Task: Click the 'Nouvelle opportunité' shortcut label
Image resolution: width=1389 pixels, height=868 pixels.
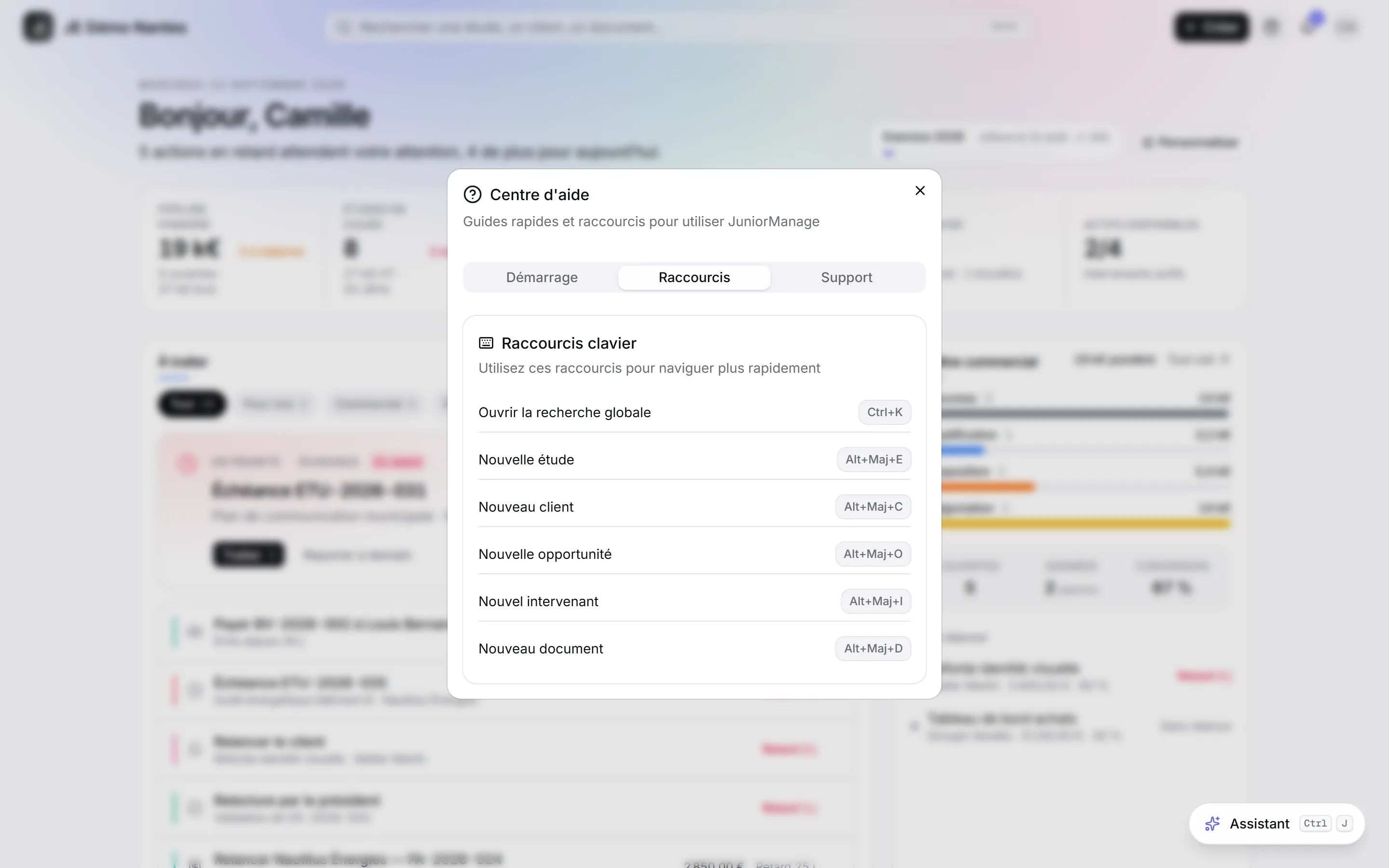Action: (545, 554)
